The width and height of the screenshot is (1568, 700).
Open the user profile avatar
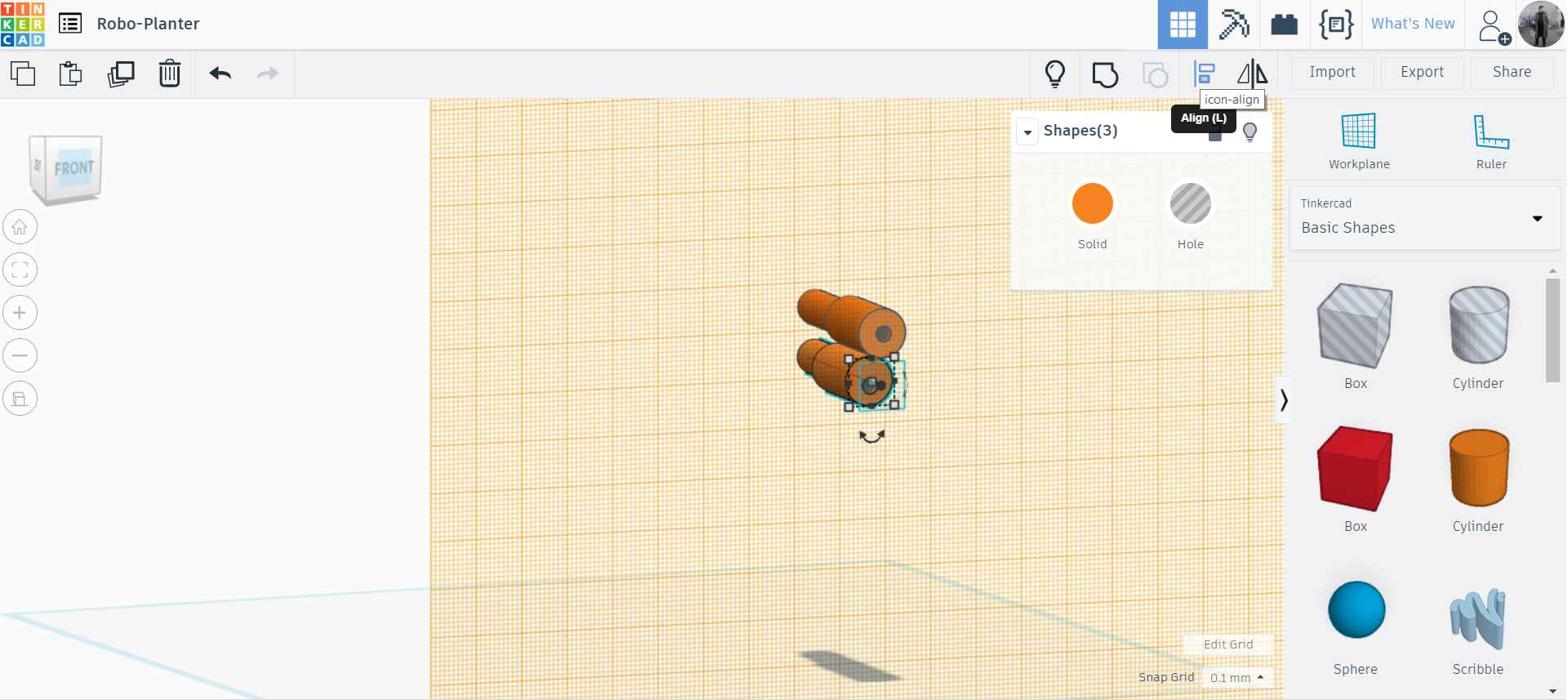(x=1541, y=25)
